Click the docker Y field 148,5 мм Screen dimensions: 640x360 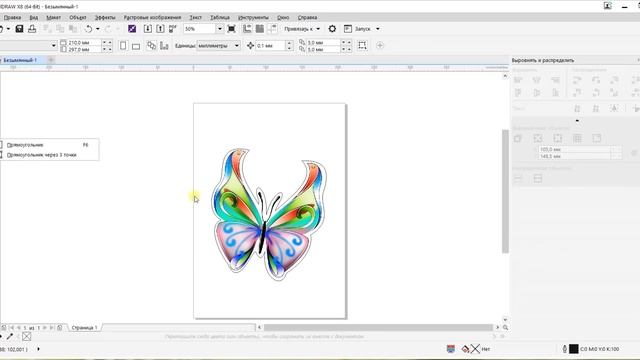coord(574,156)
